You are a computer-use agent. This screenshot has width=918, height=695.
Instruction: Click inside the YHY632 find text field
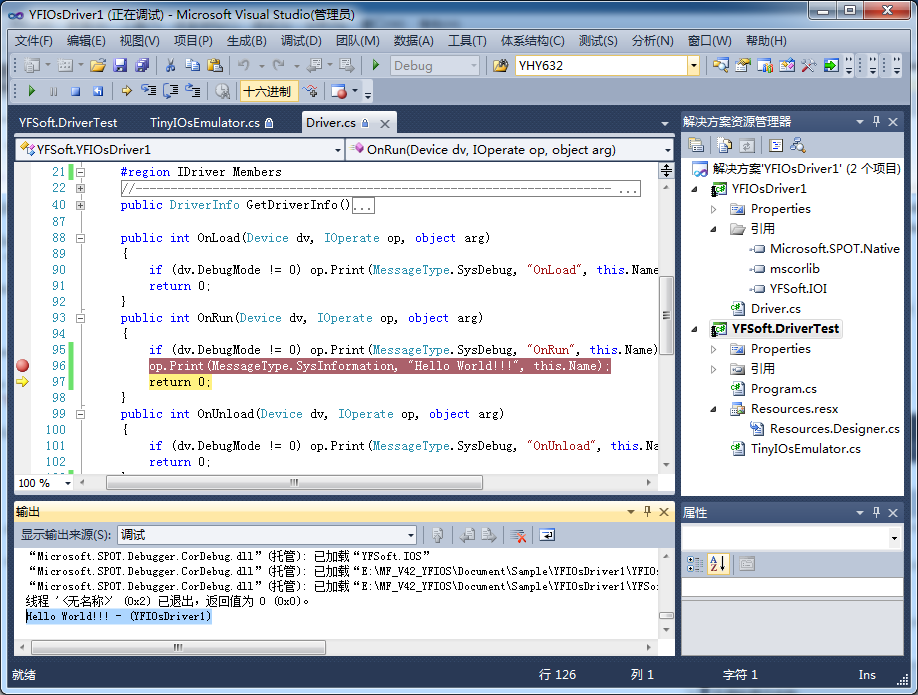[x=601, y=66]
